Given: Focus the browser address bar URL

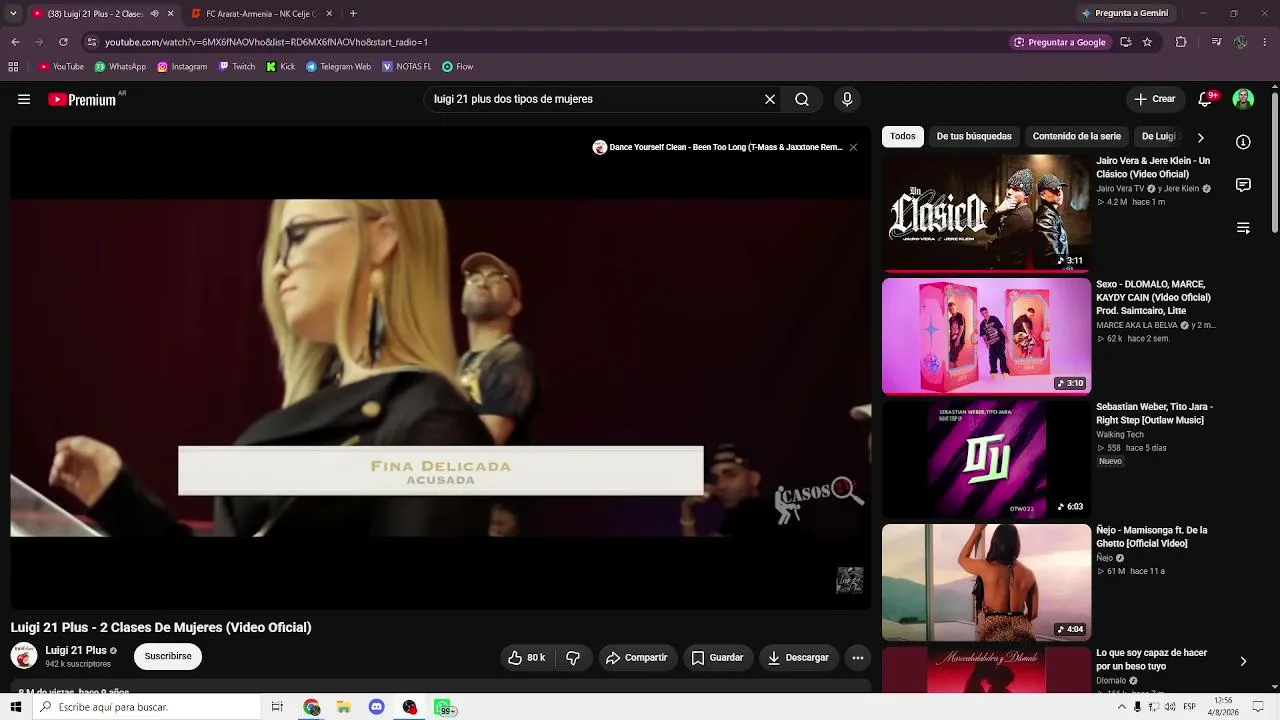Looking at the screenshot, I should point(266,42).
